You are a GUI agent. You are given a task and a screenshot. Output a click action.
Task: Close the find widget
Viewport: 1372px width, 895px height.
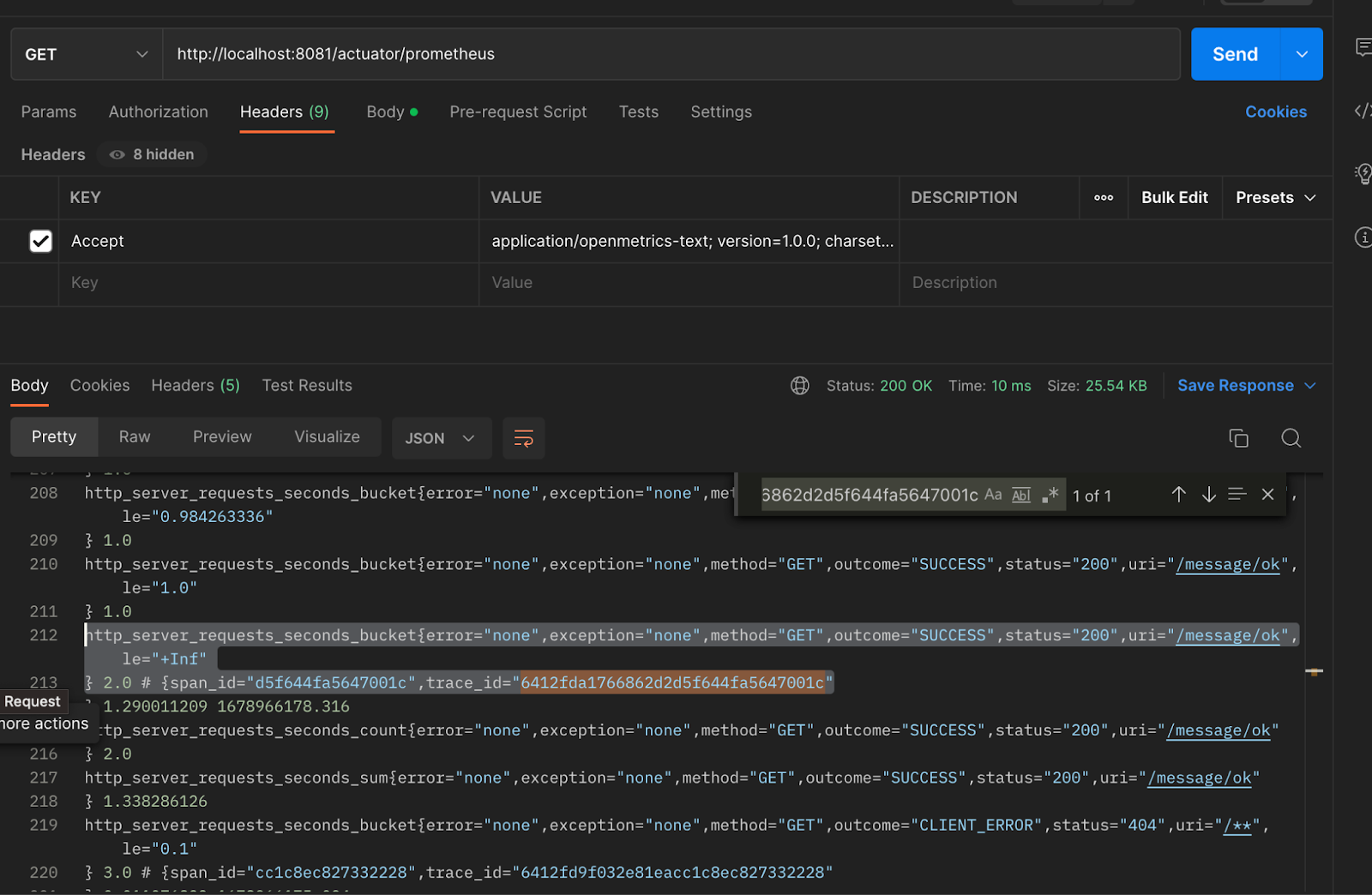tap(1267, 495)
